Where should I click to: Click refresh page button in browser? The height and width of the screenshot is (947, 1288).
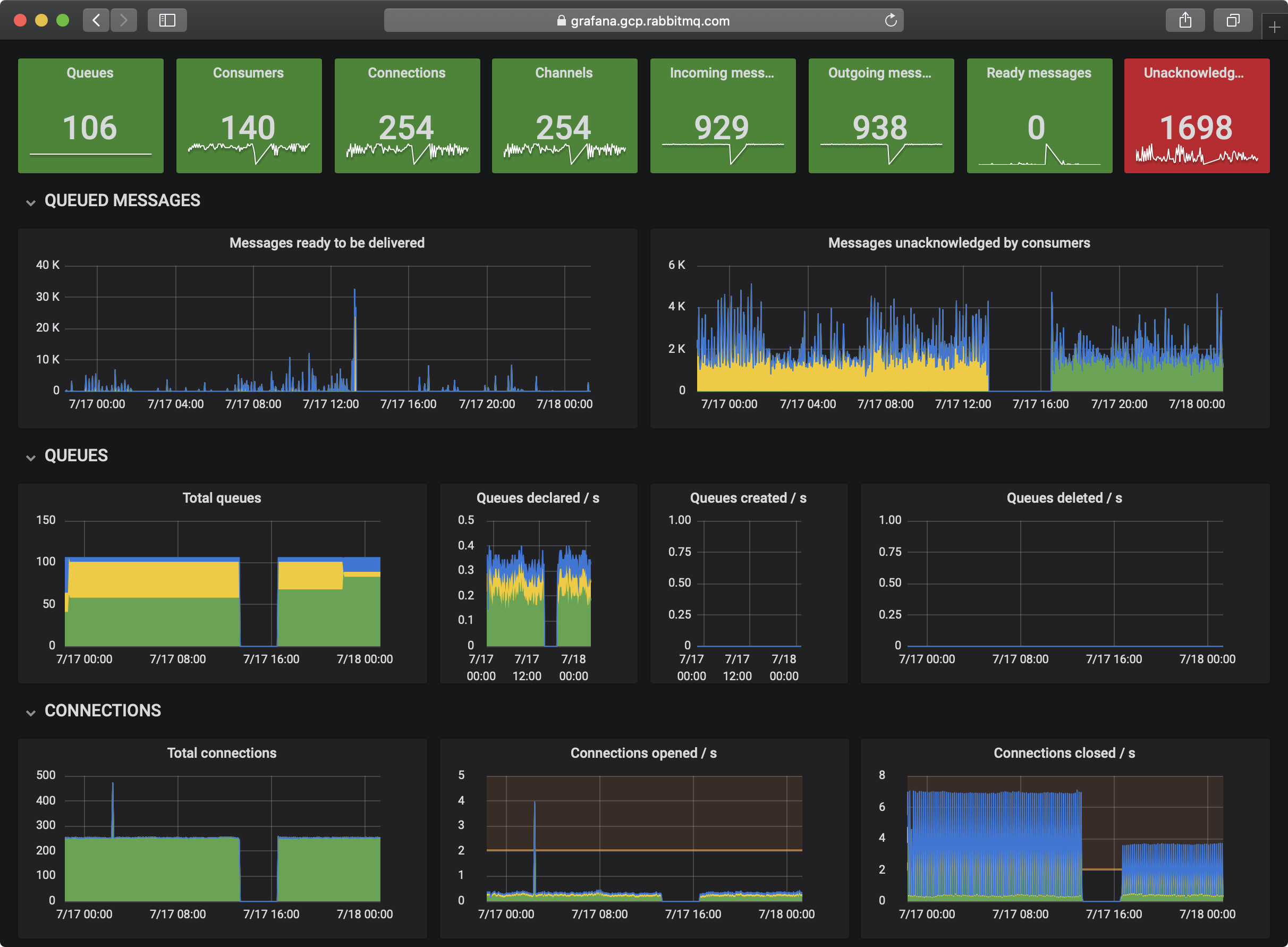(895, 18)
